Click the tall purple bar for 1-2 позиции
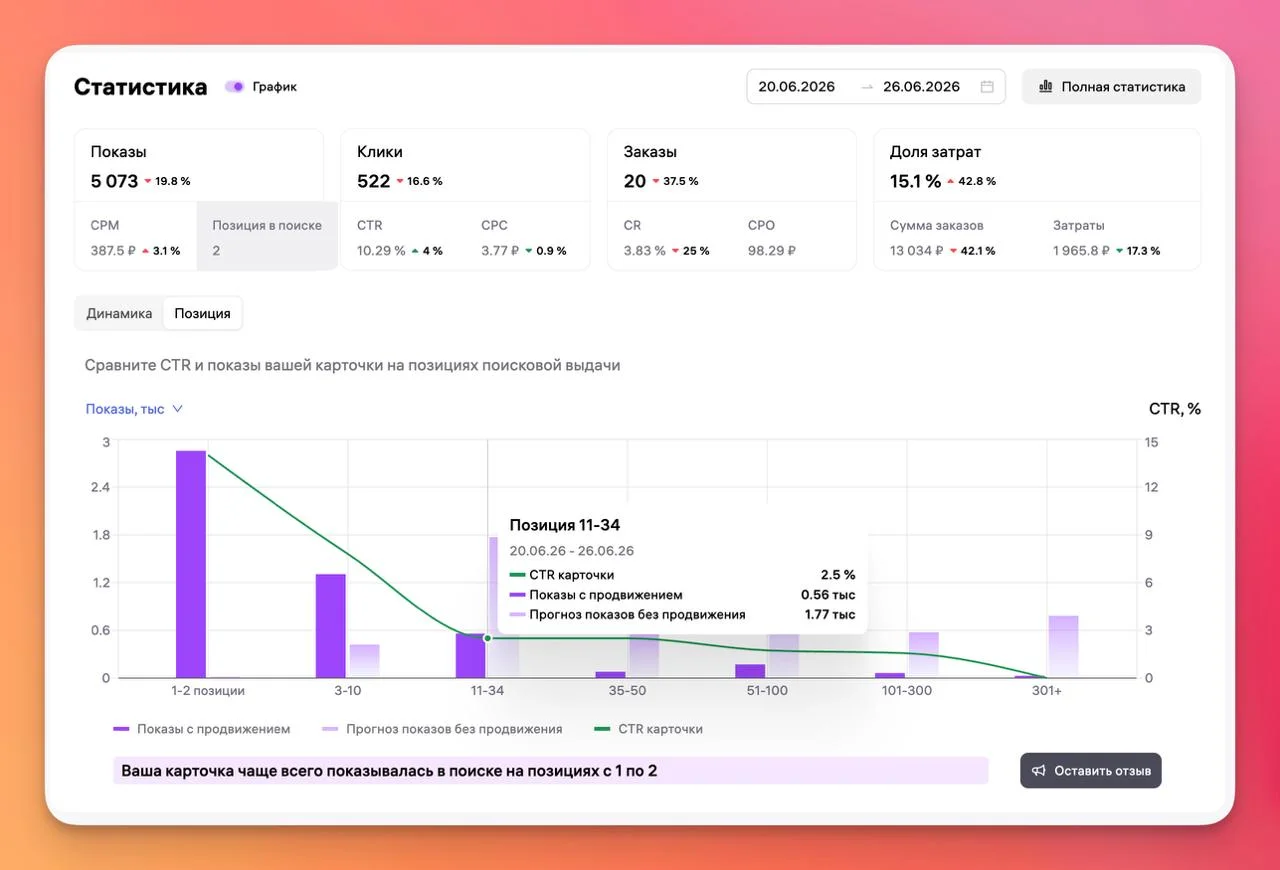Viewport: 1280px width, 870px height. (191, 564)
